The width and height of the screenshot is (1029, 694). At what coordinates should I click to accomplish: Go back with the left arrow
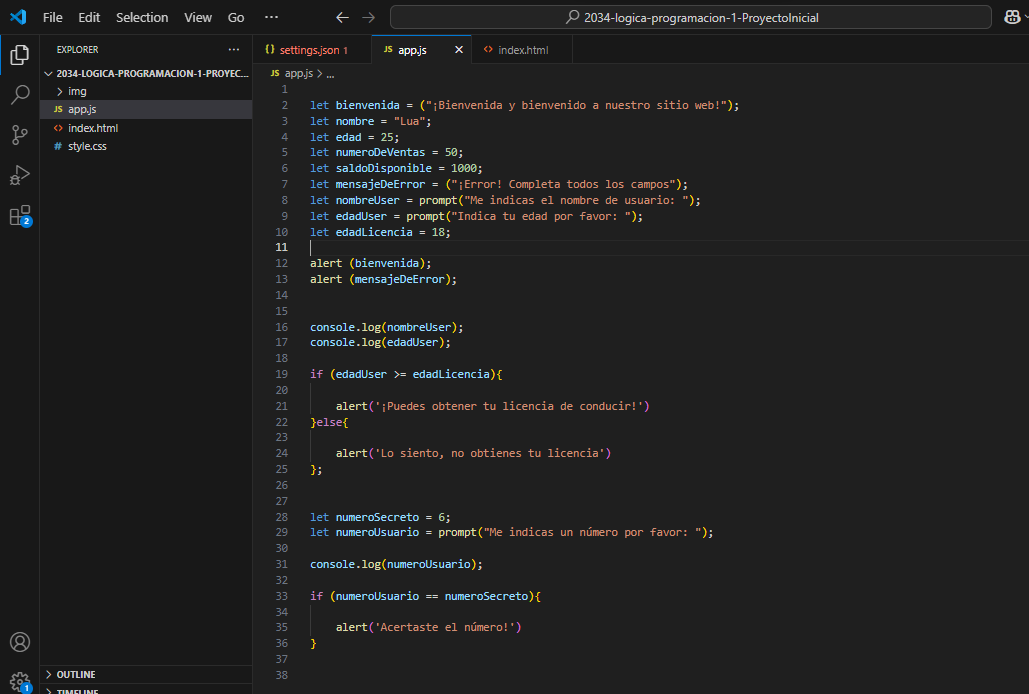(342, 18)
